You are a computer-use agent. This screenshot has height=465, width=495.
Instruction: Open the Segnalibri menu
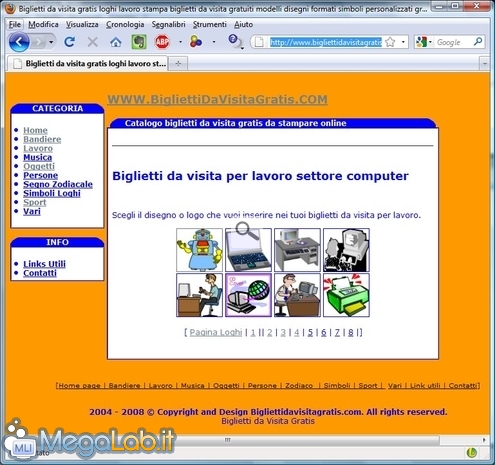tap(168, 24)
